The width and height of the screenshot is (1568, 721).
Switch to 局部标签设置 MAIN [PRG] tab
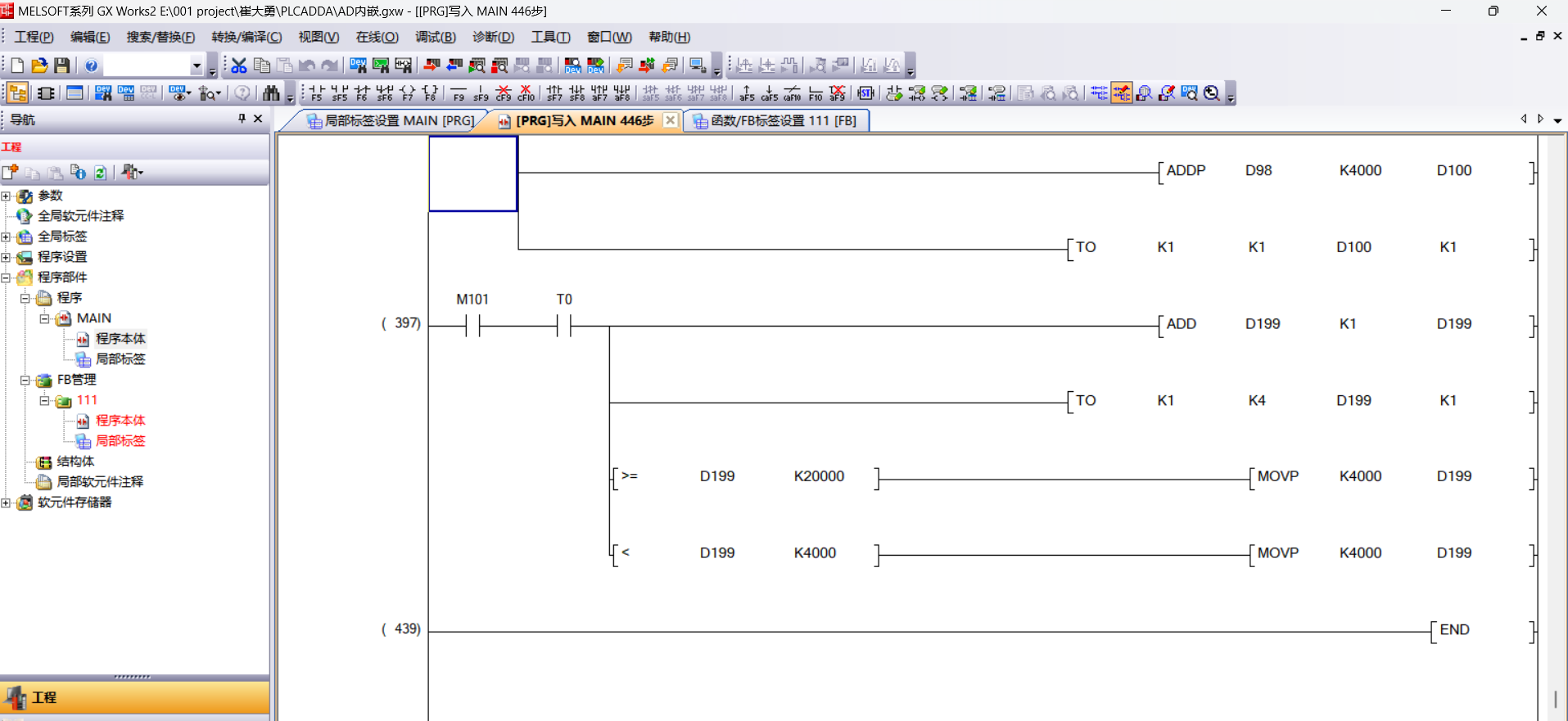[391, 121]
